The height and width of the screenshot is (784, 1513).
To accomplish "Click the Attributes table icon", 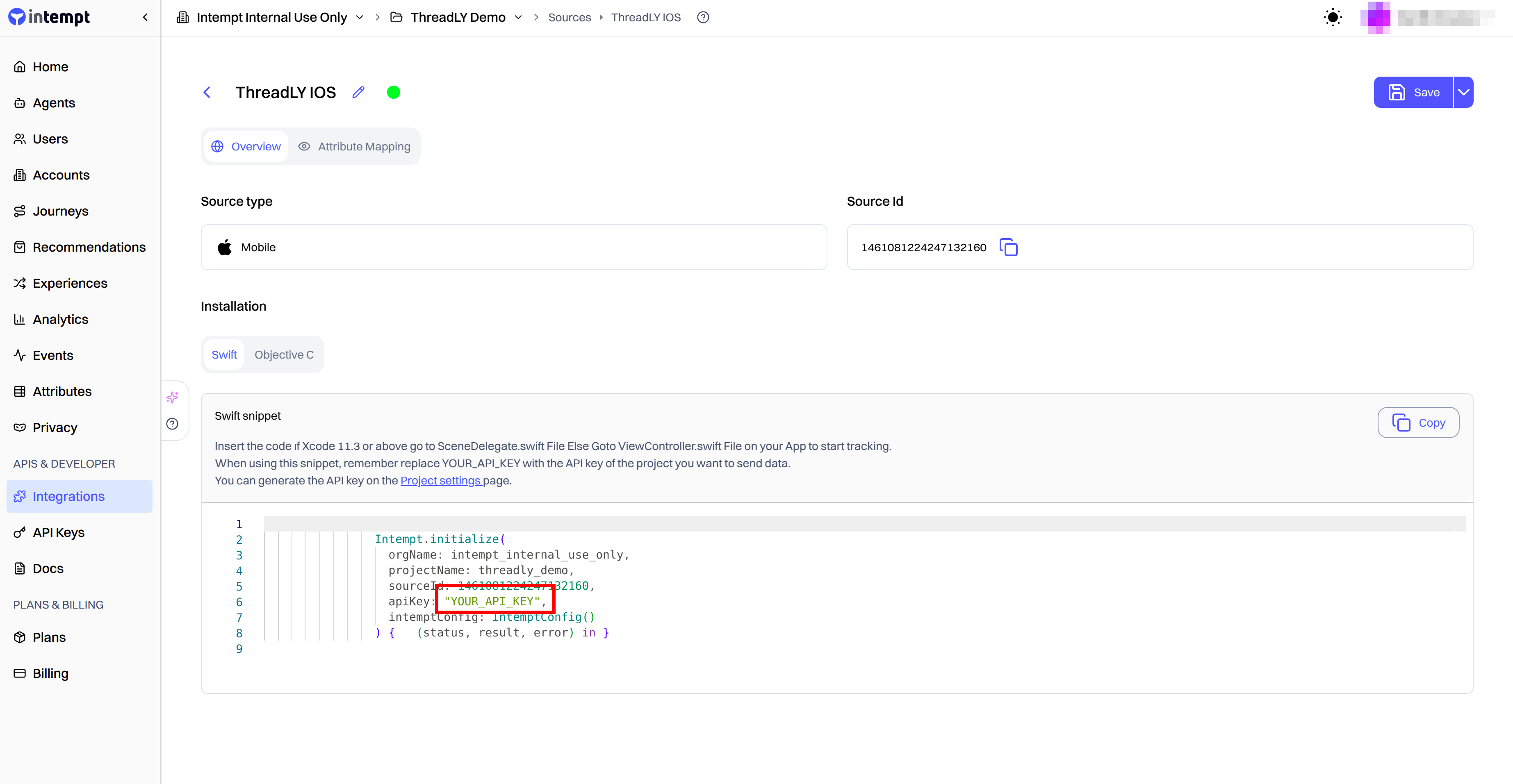I will pyautogui.click(x=20, y=392).
